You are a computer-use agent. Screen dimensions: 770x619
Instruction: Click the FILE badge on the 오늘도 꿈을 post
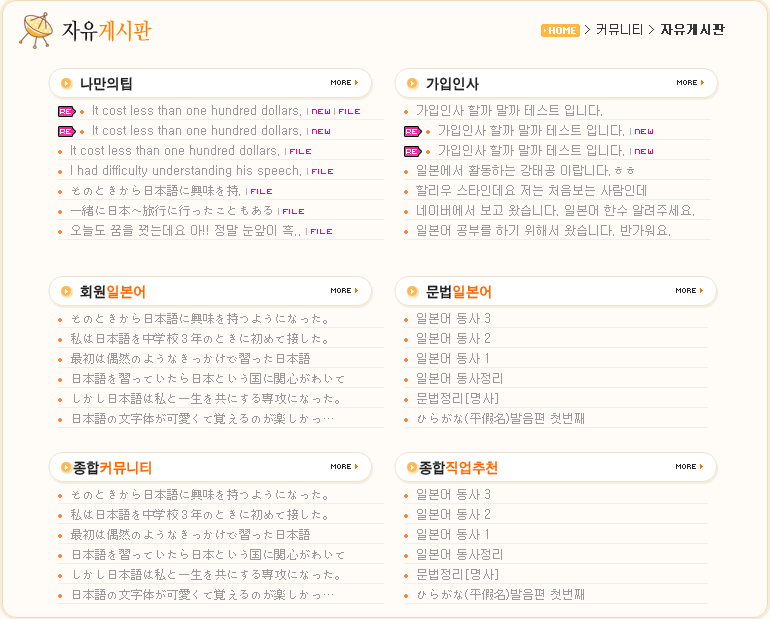click(x=320, y=231)
